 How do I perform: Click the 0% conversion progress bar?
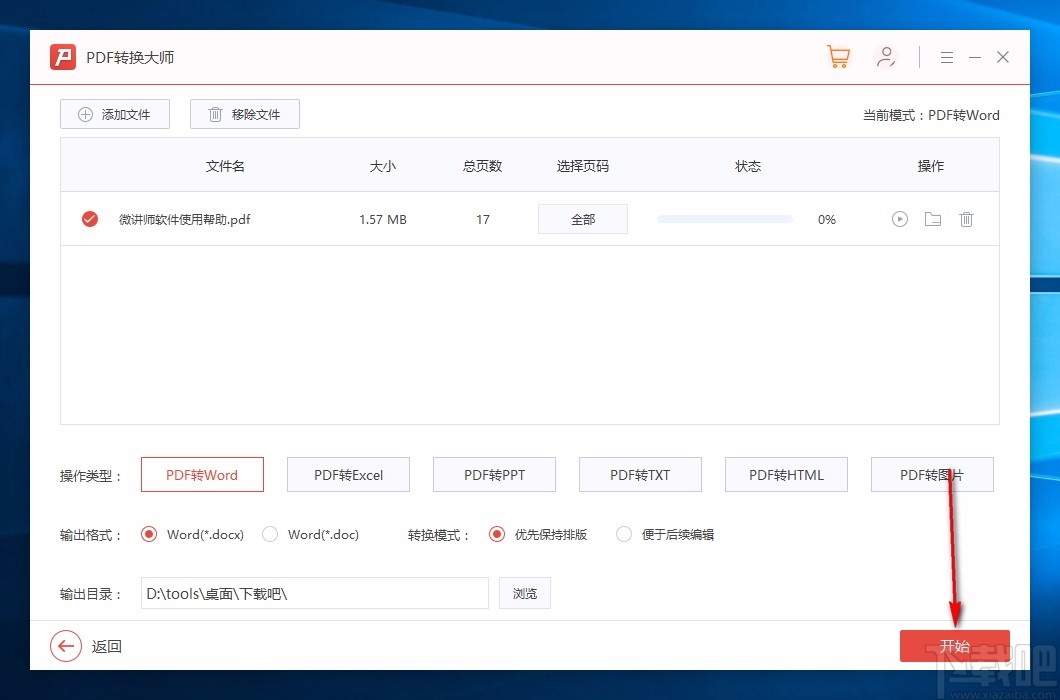click(724, 218)
